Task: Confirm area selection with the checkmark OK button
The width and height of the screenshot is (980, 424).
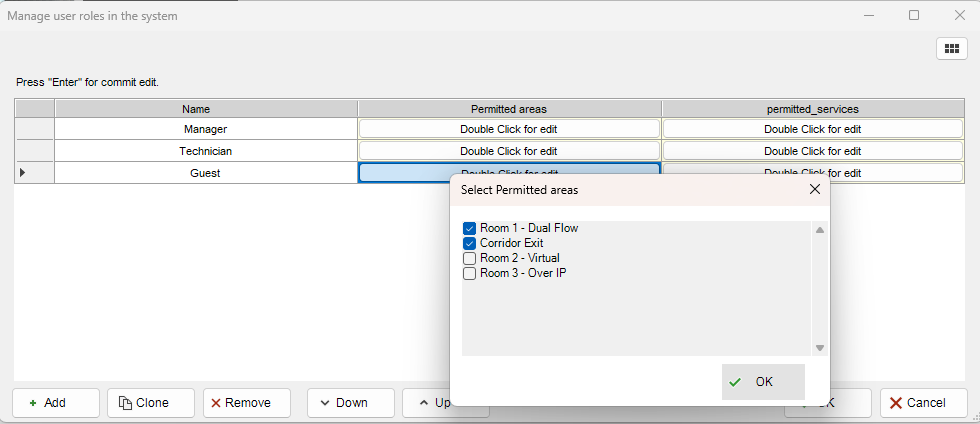Action: point(763,382)
